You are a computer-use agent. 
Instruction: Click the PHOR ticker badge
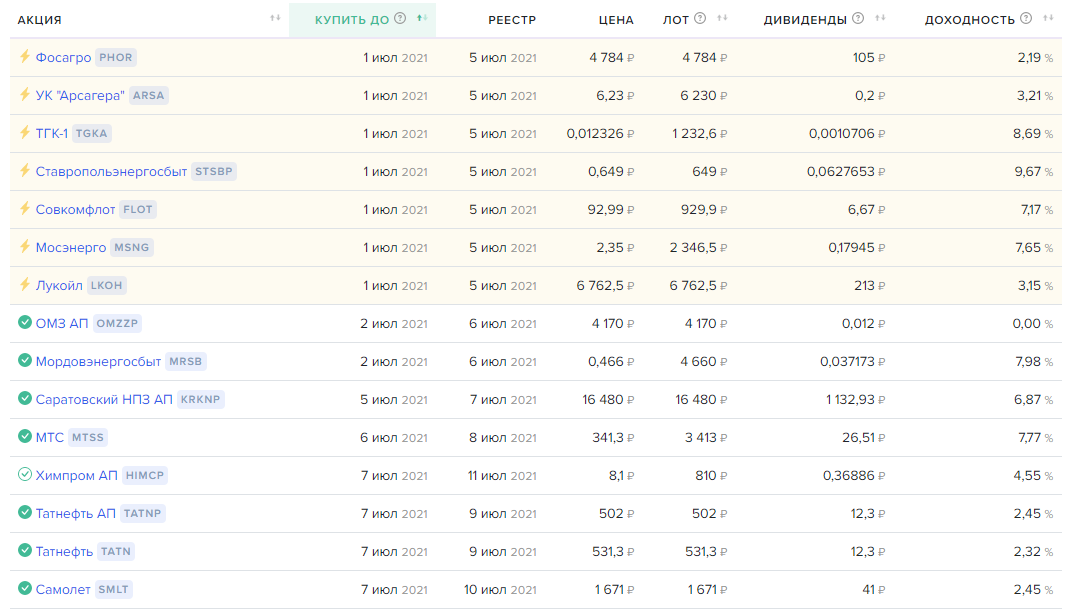[116, 57]
